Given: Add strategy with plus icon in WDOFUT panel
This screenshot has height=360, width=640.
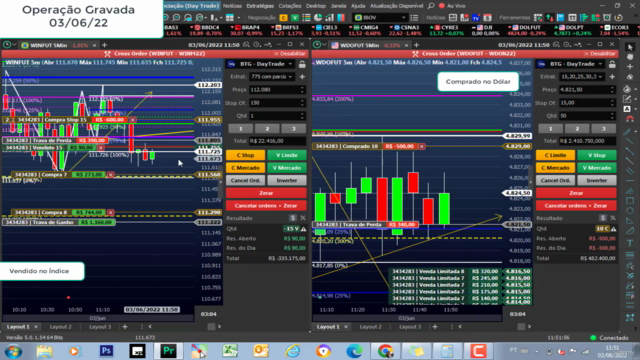Looking at the screenshot, I should [612, 77].
